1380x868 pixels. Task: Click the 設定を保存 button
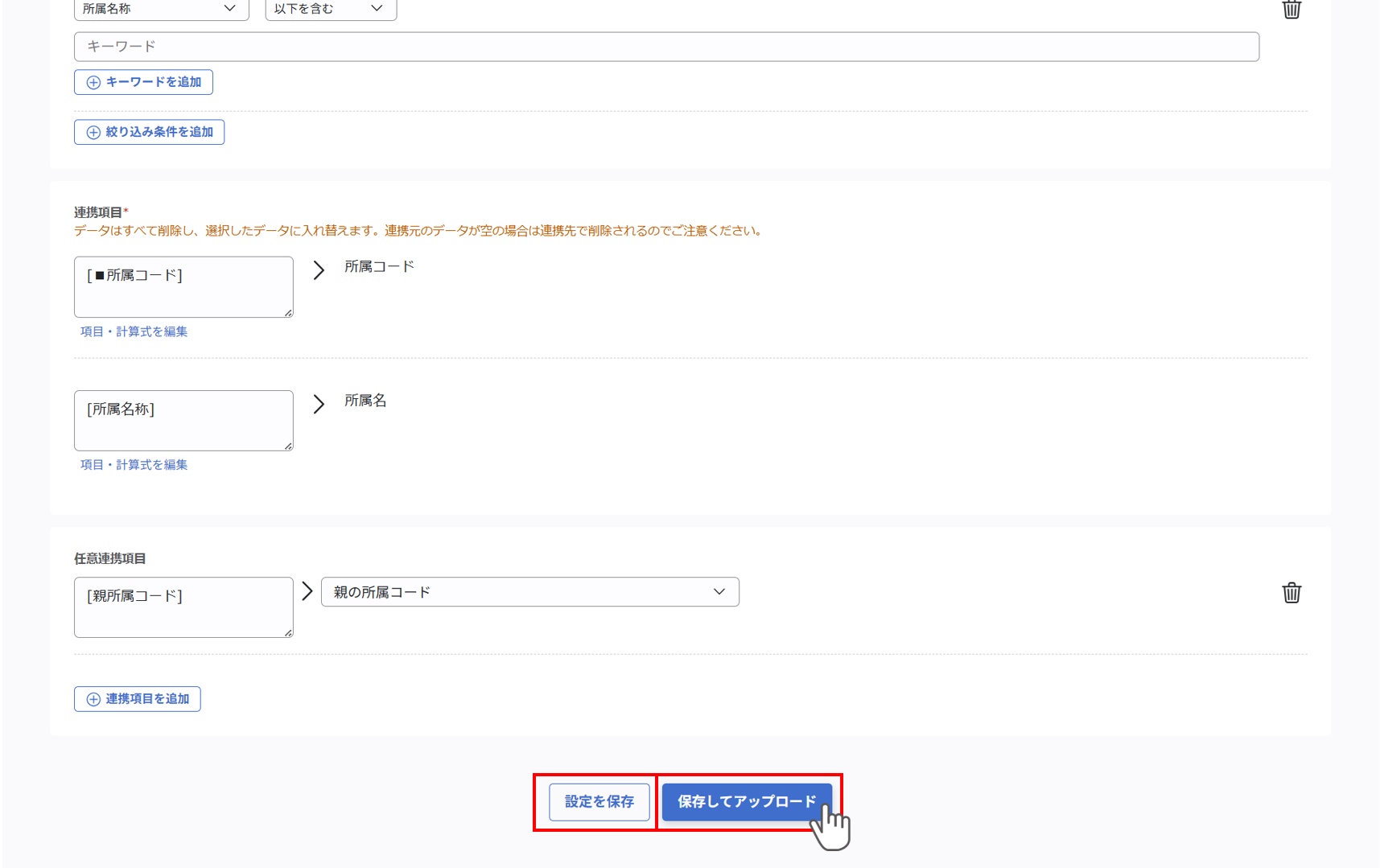coord(599,802)
